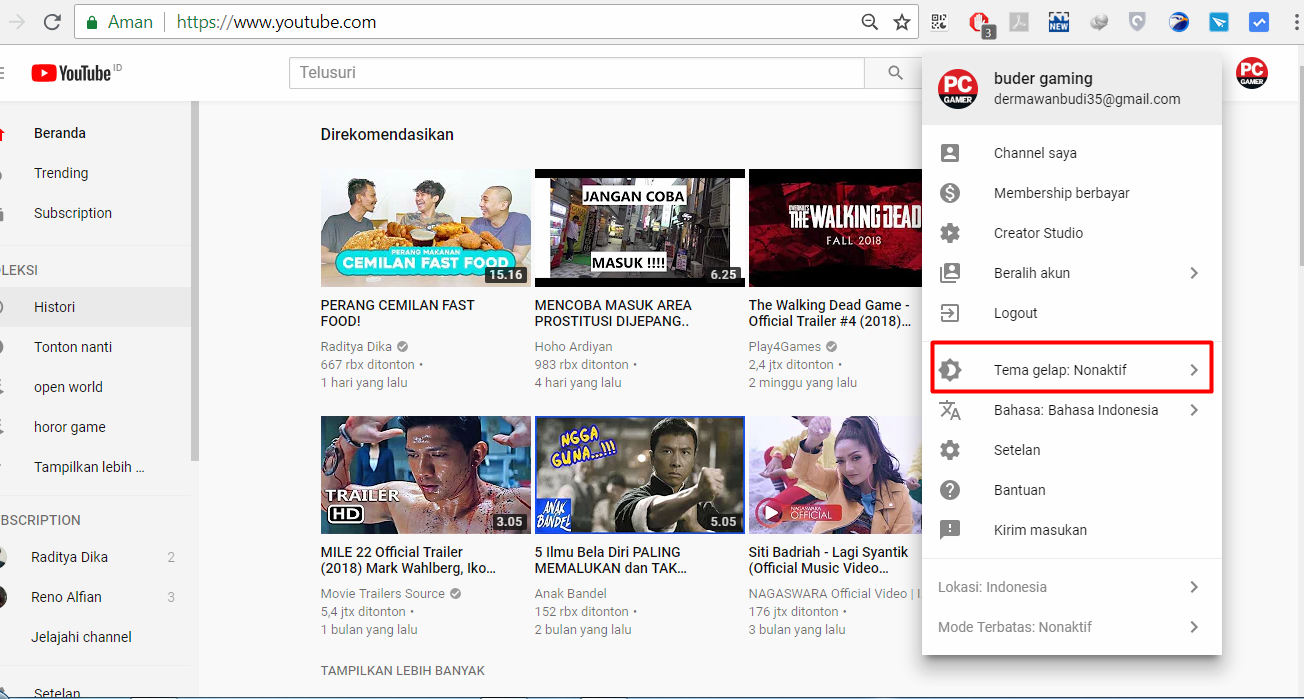Click the zoom magnifier icon in address bar
The width and height of the screenshot is (1304, 699).
pyautogui.click(x=870, y=22)
